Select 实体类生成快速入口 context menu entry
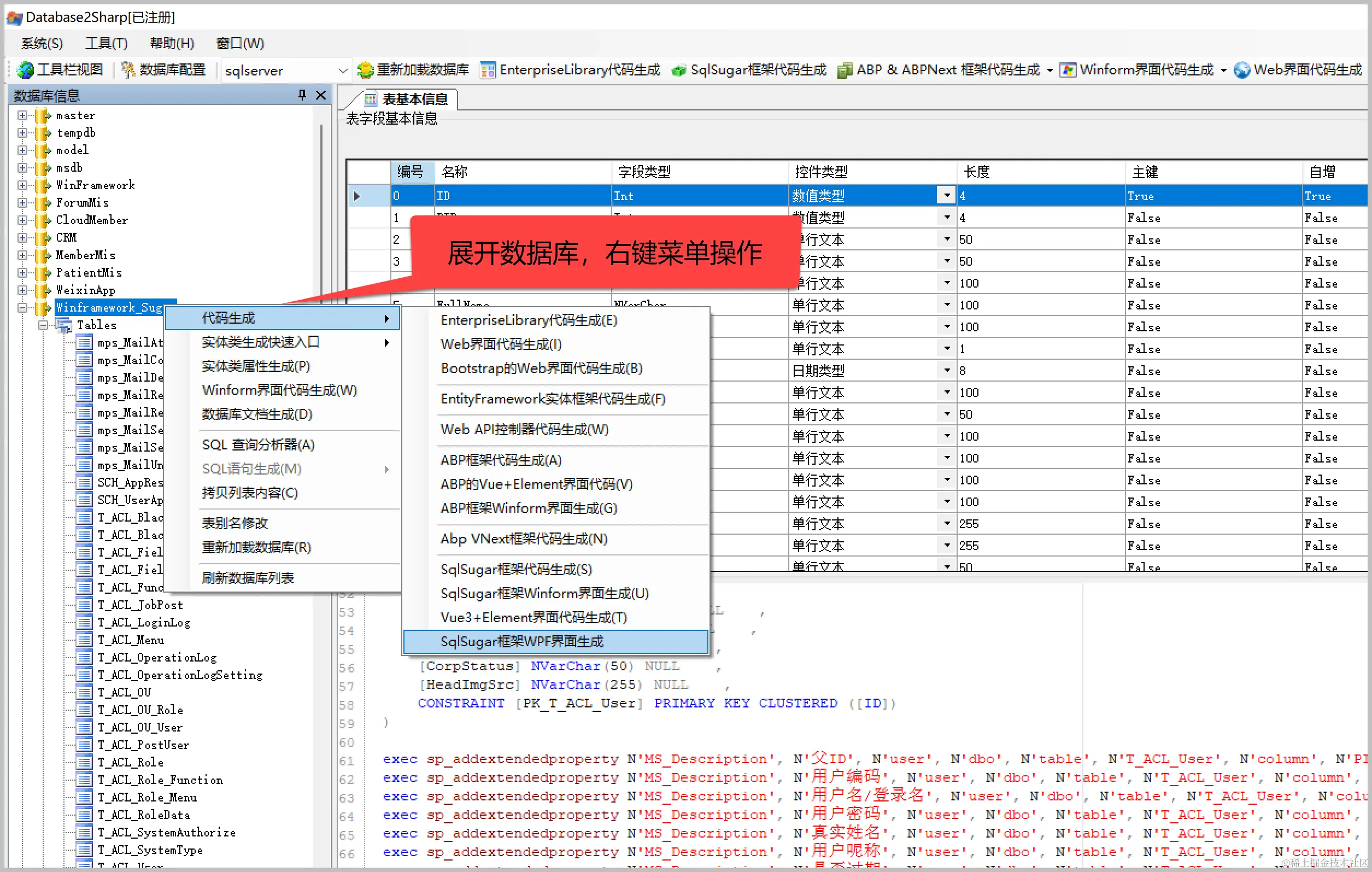 (x=283, y=343)
